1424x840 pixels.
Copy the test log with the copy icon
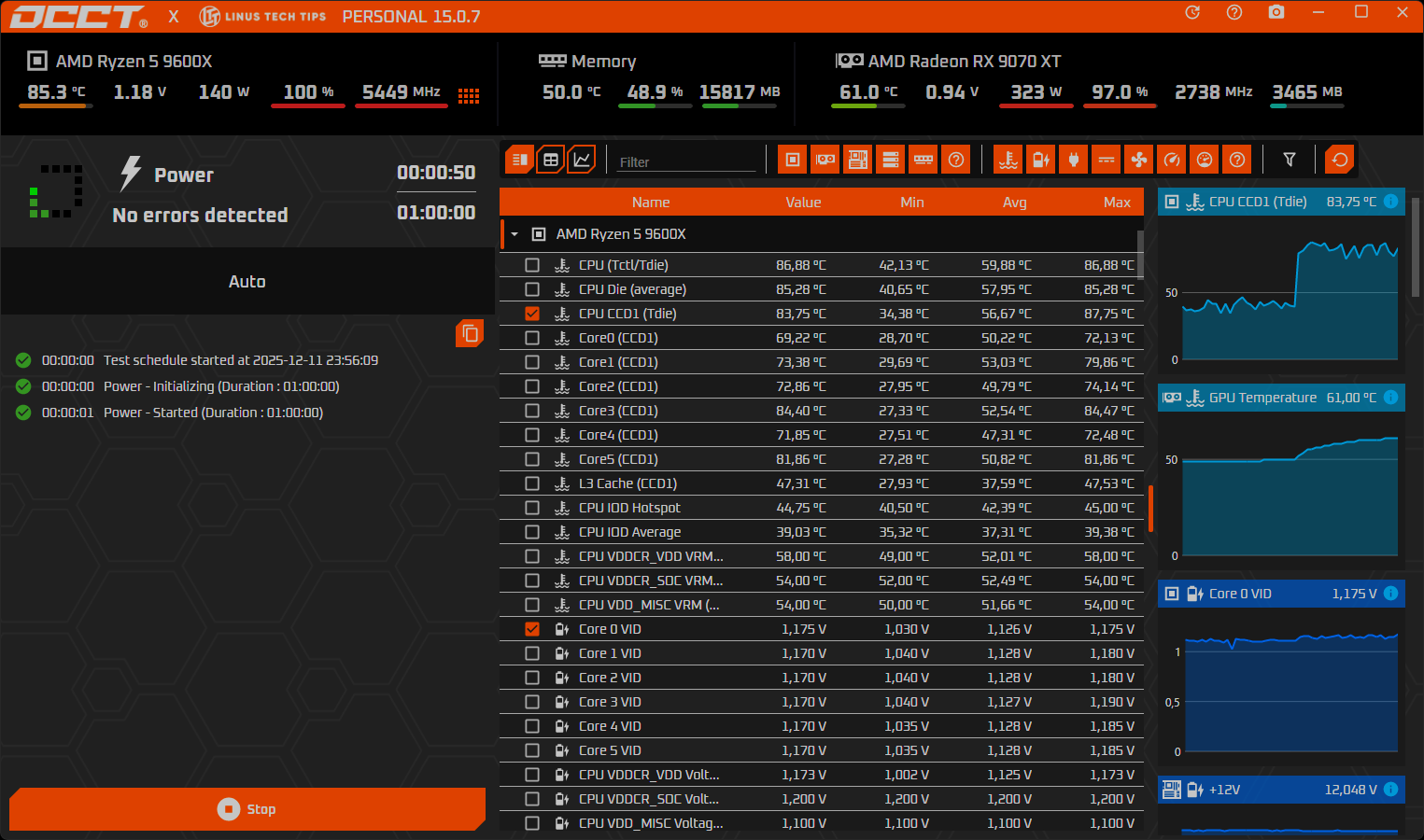point(470,333)
